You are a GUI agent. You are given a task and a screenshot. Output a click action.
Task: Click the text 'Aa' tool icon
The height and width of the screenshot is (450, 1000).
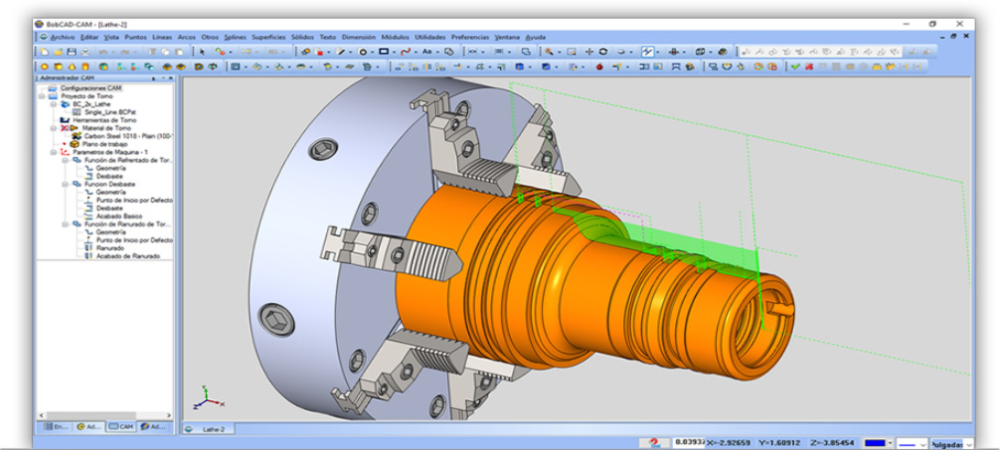click(427, 51)
